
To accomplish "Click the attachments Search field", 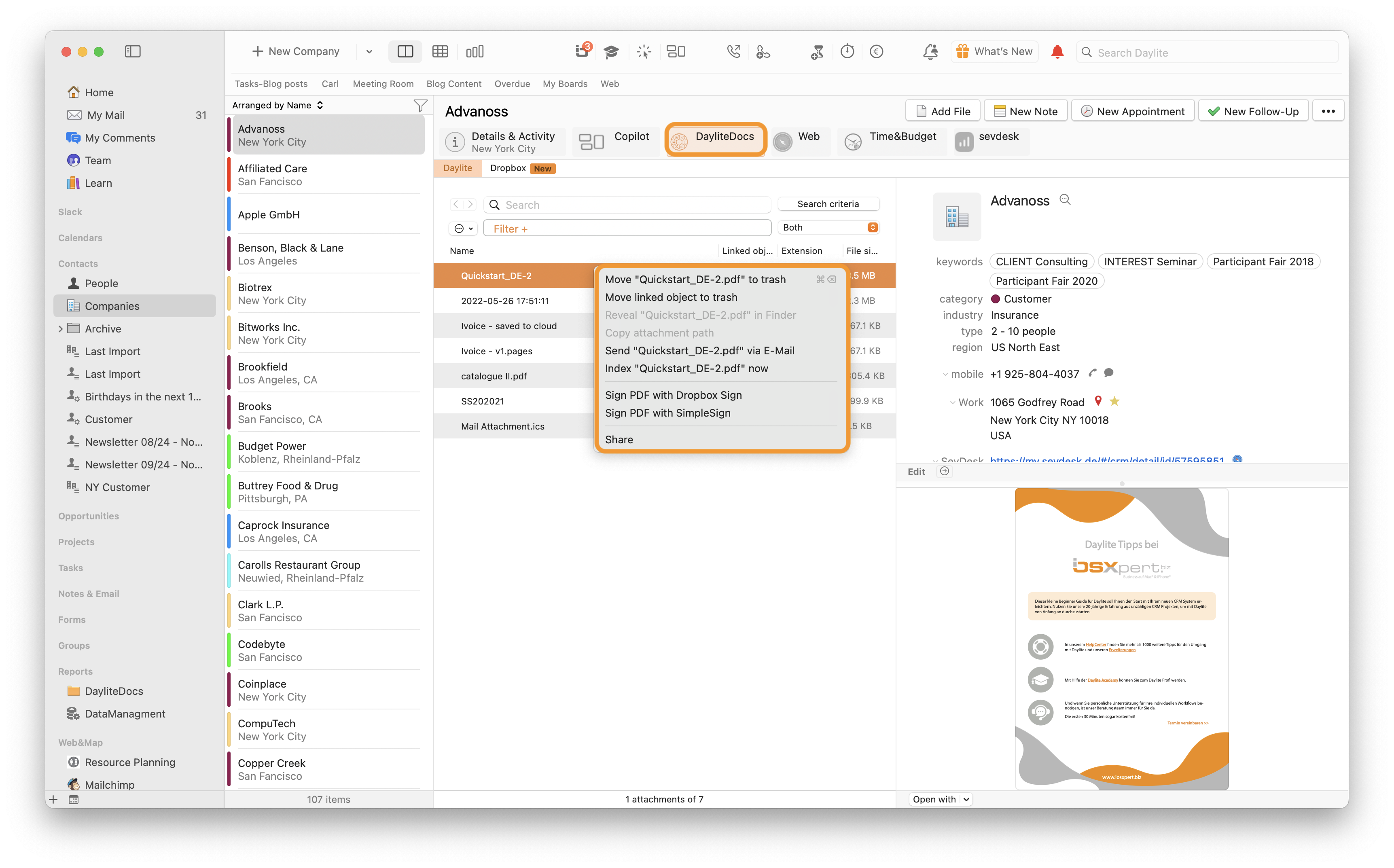I will (x=627, y=205).
